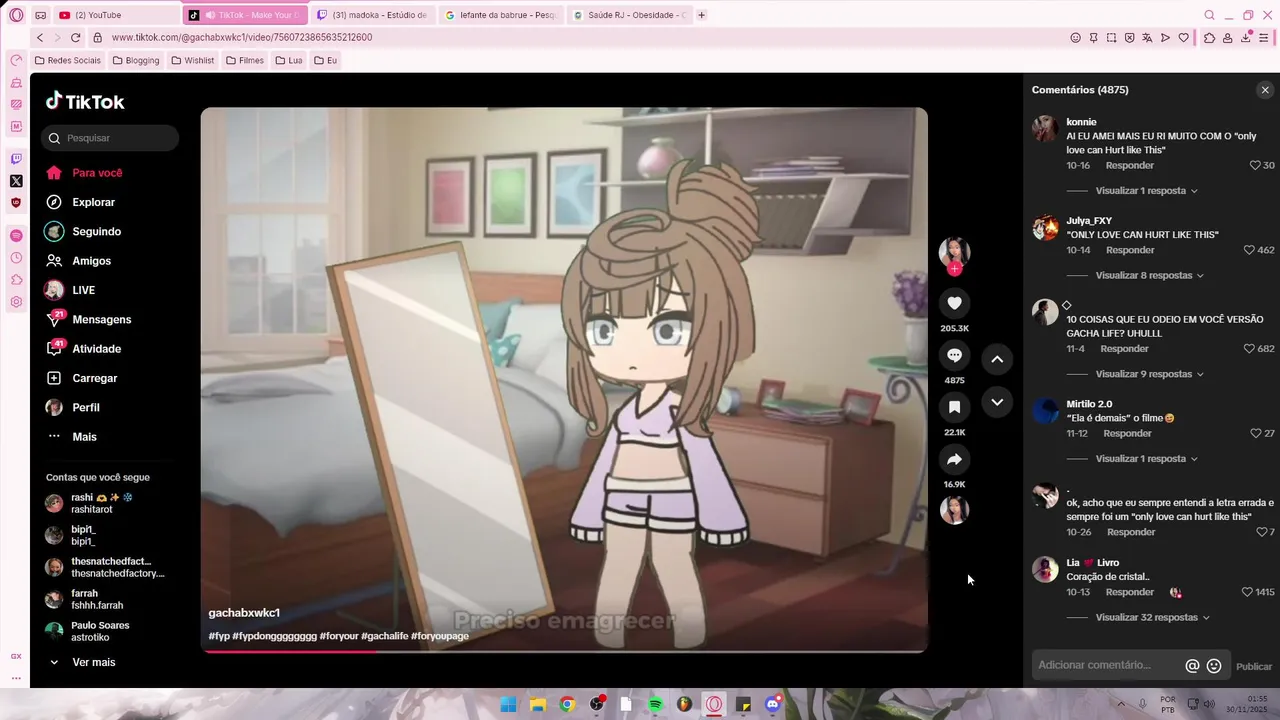The width and height of the screenshot is (1280, 720).
Task: Open browser extensions puzzle icon
Action: (x=1209, y=38)
